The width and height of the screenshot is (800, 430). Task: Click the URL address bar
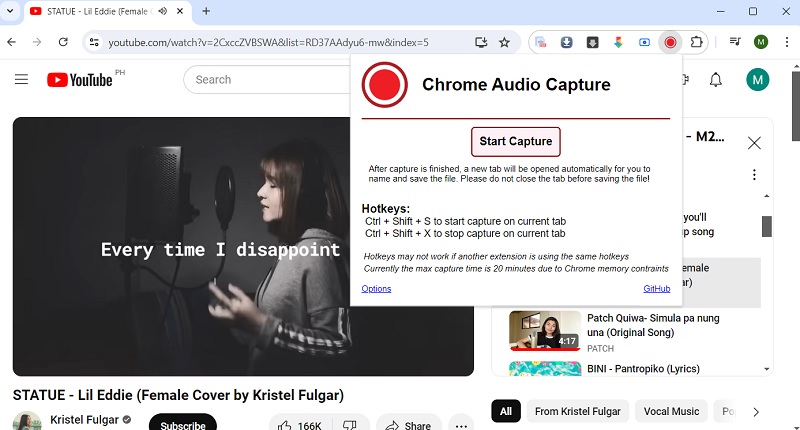pos(268,42)
